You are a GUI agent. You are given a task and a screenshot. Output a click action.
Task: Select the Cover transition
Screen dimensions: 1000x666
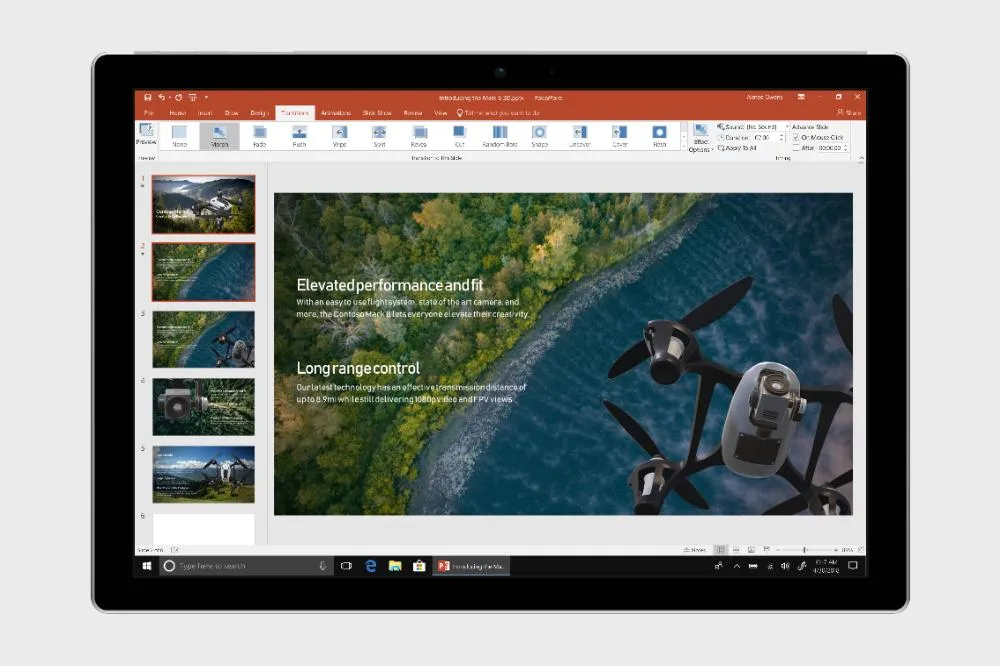coord(620,137)
